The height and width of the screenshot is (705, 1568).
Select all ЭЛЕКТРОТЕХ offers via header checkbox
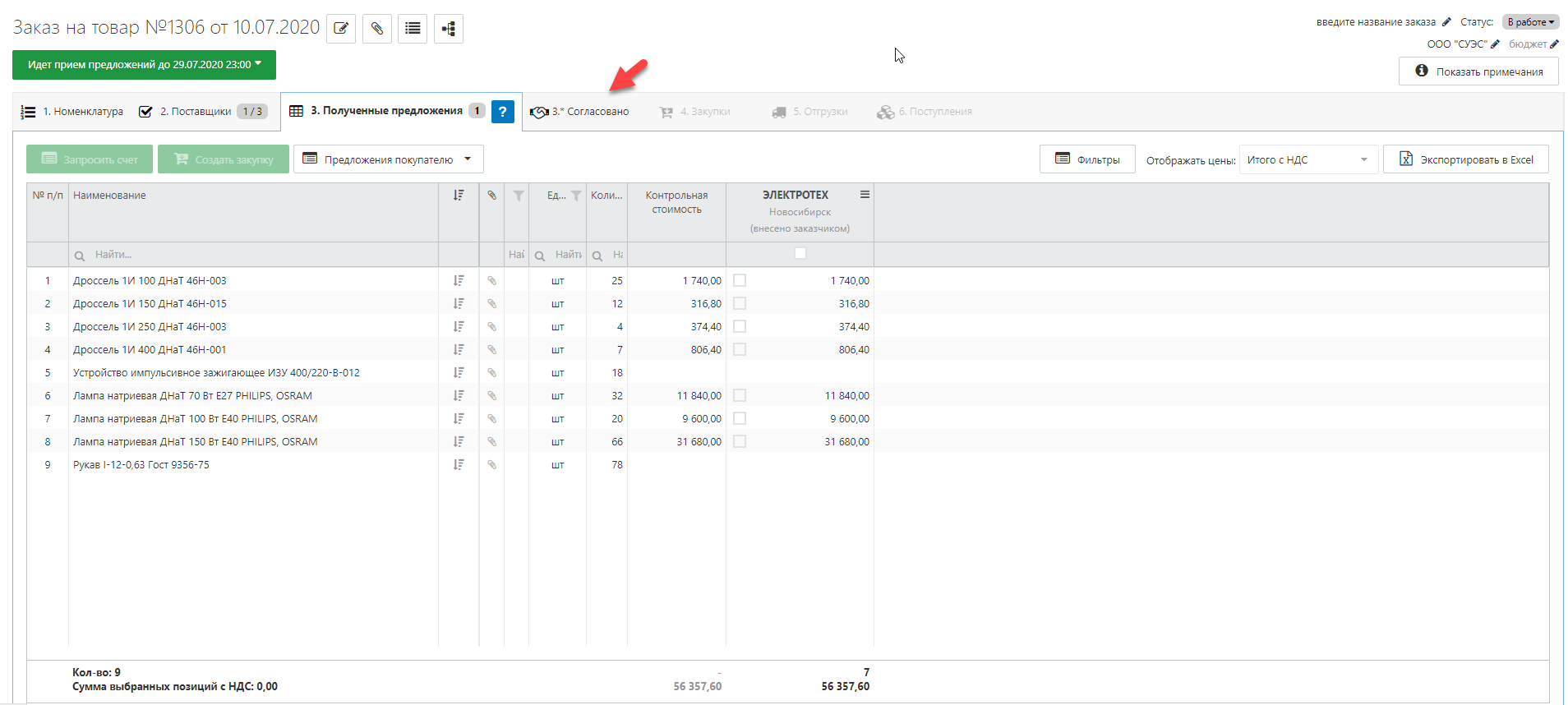(800, 254)
